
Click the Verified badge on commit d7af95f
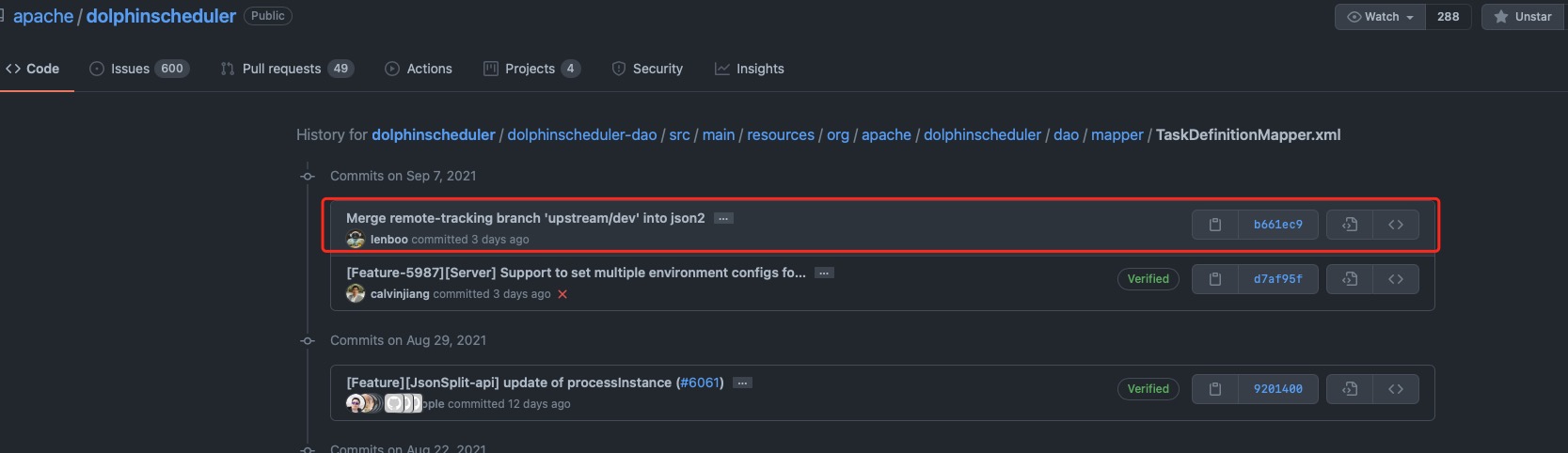1148,279
